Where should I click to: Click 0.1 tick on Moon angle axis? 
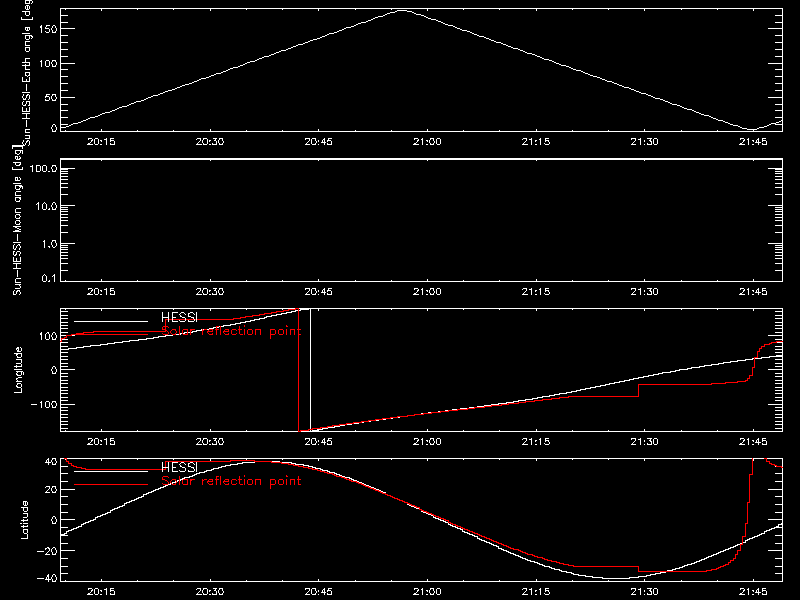point(49,278)
